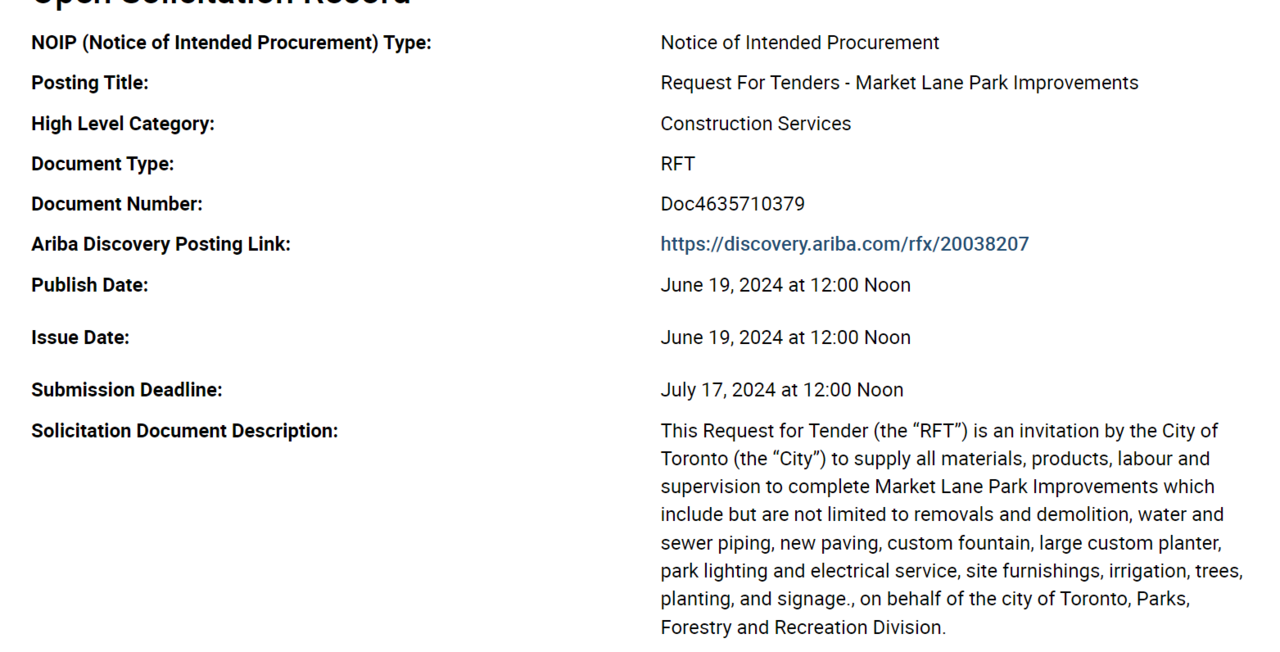Click the date value beside Issue Date
Image resolution: width=1280 pixels, height=652 pixels.
tap(785, 338)
